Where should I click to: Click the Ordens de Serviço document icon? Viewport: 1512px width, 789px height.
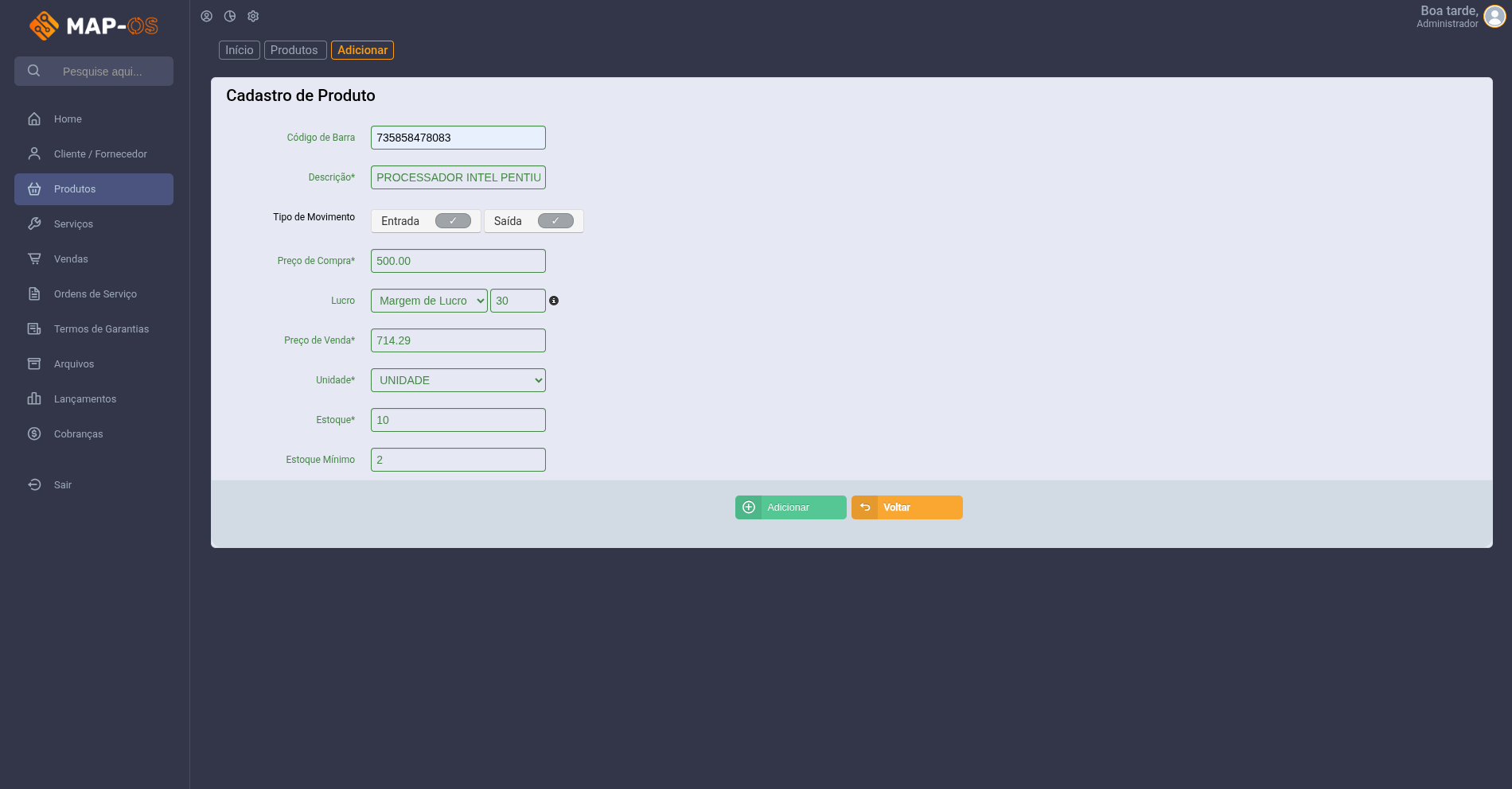(34, 293)
